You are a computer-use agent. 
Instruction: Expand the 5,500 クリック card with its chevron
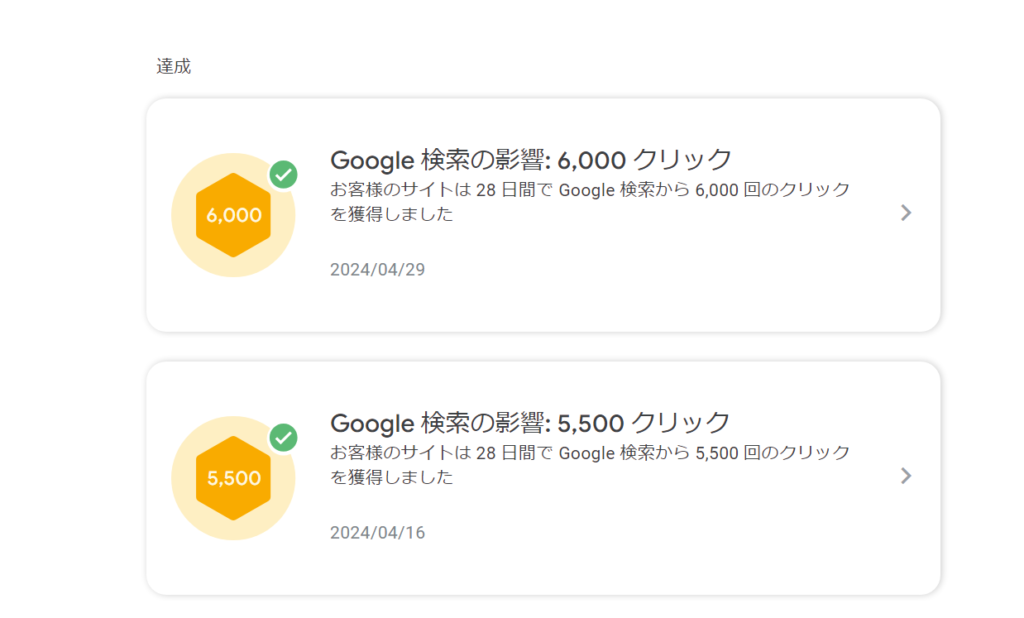(906, 475)
